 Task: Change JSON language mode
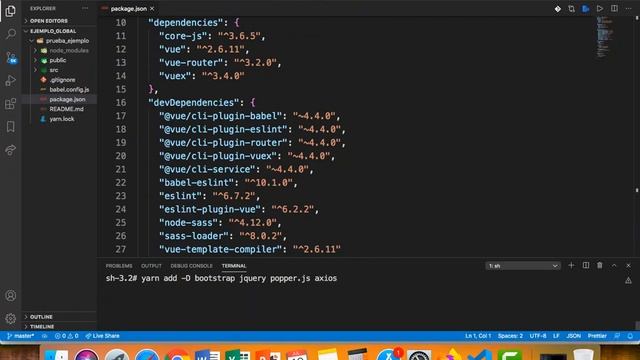point(573,336)
